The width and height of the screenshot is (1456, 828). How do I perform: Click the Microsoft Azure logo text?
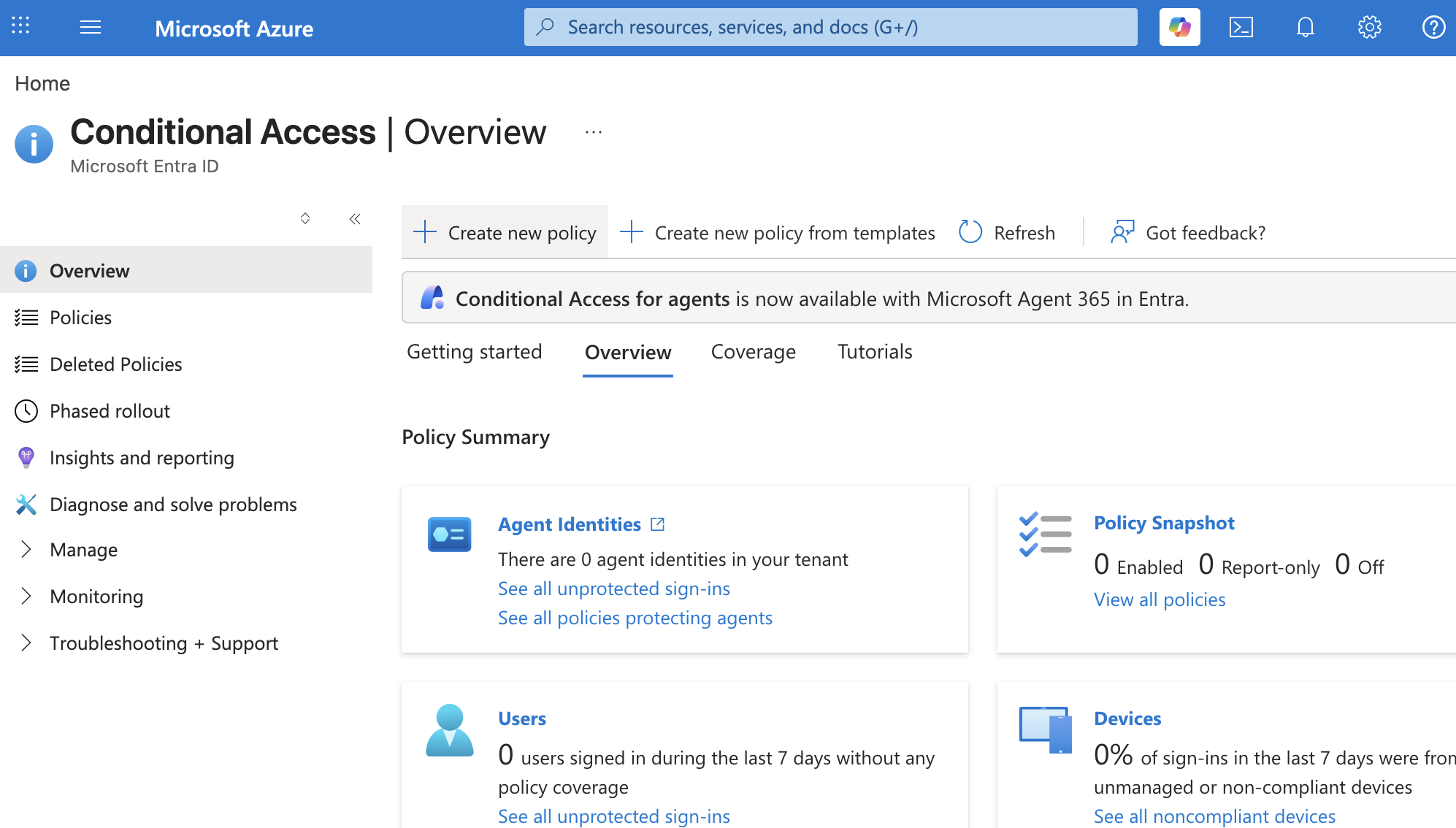click(234, 28)
